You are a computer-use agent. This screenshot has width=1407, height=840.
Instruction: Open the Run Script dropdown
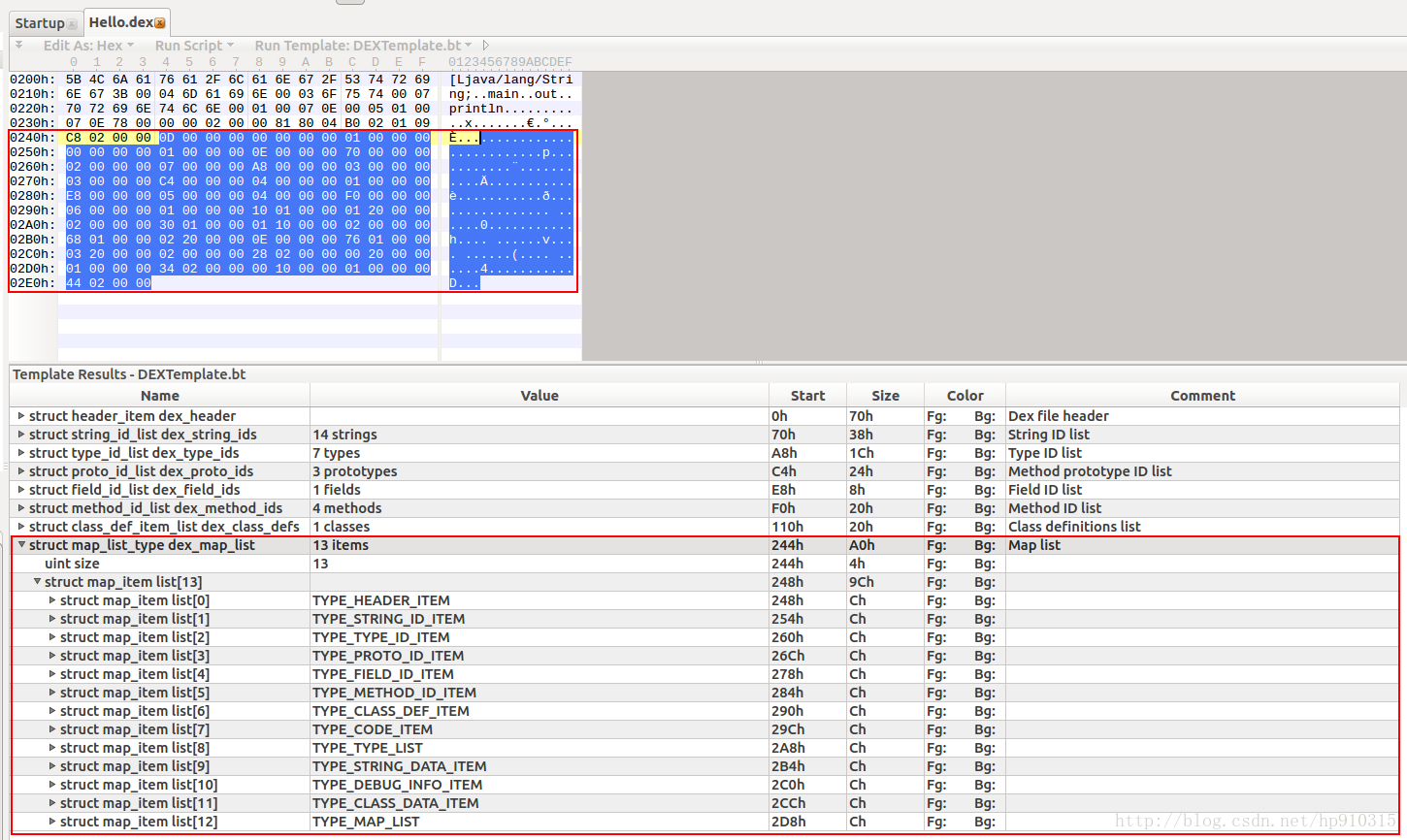tap(194, 46)
